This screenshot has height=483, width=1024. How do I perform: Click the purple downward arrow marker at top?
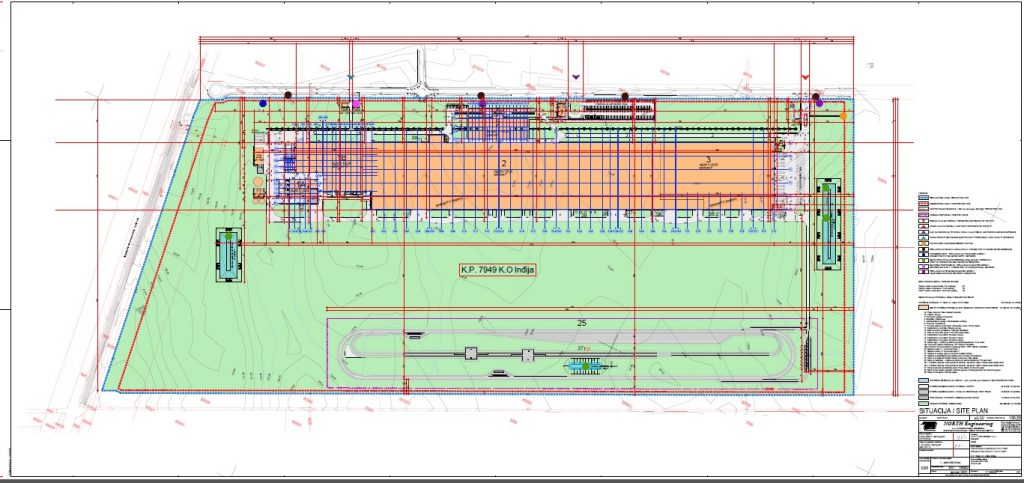pos(575,76)
